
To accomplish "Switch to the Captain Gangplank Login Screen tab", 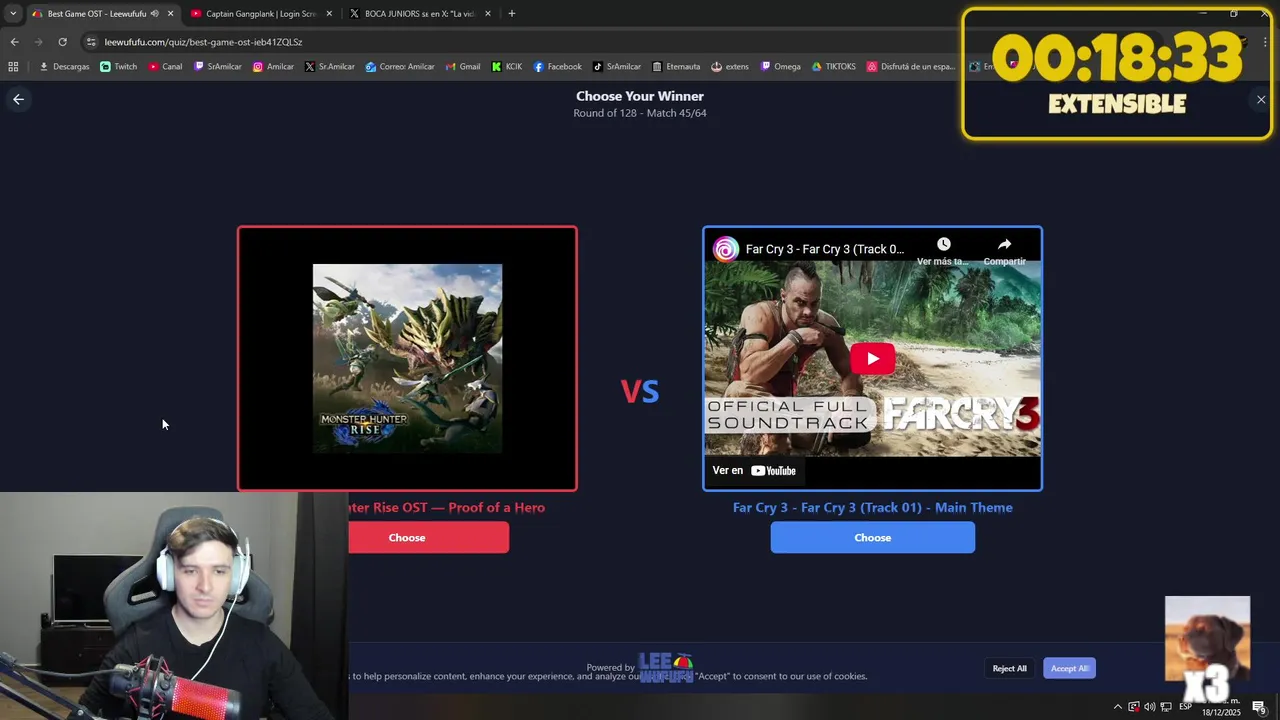I will tap(260, 13).
